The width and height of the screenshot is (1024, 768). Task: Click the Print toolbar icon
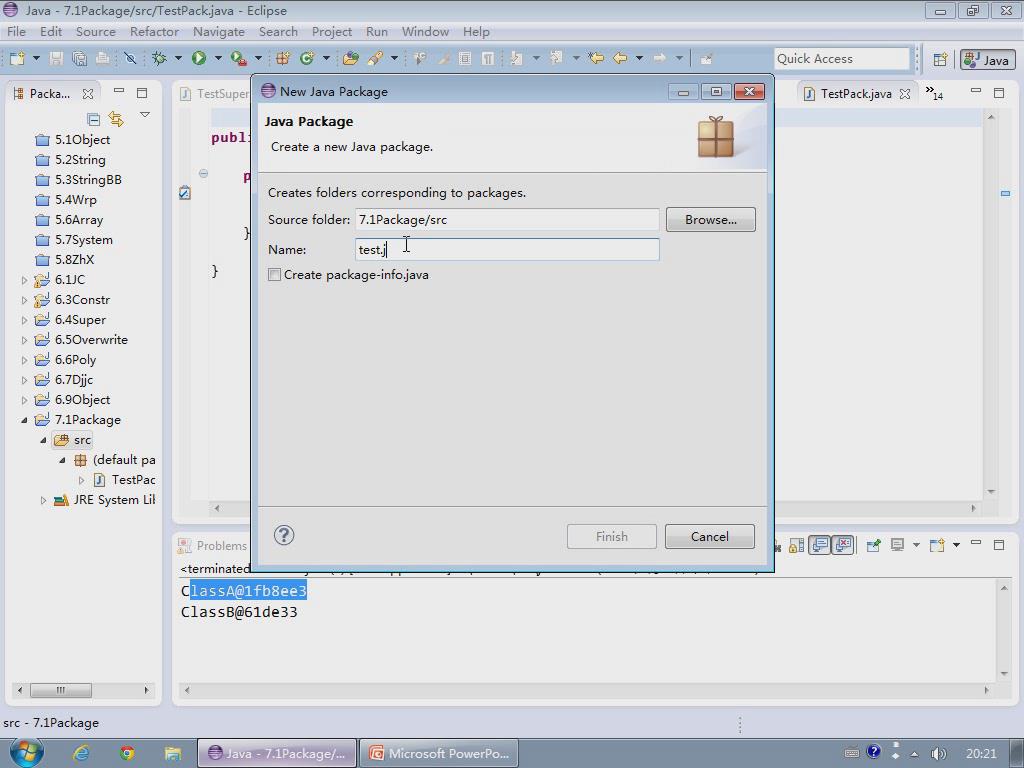pos(103,59)
